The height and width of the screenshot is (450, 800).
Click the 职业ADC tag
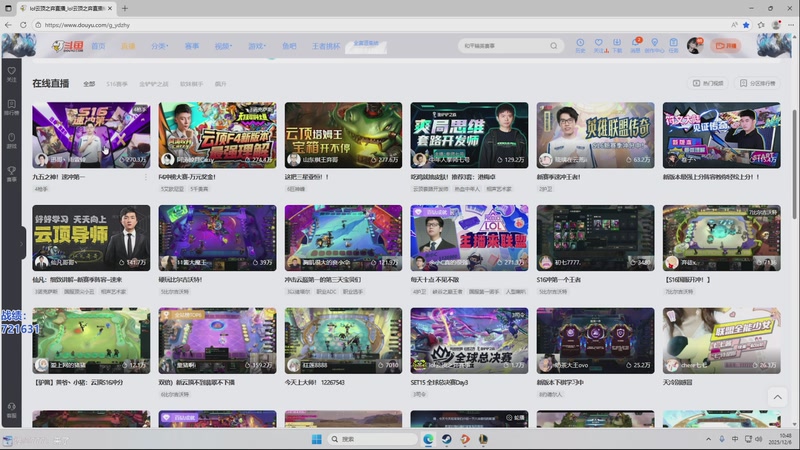(x=327, y=291)
